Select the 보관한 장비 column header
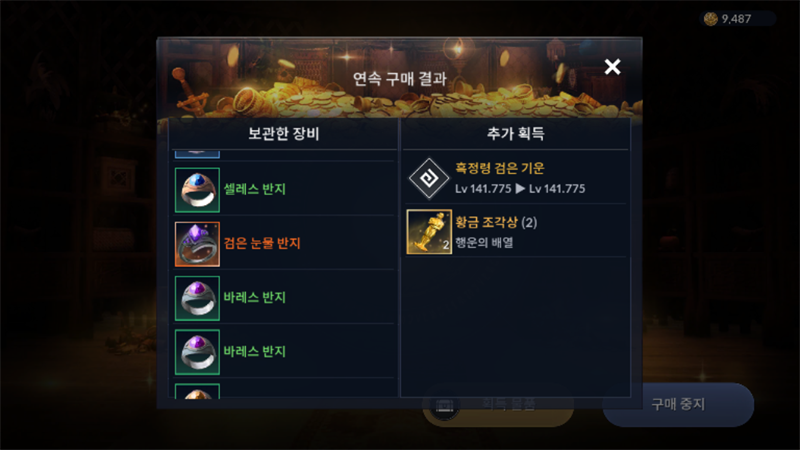Screen dimensions: 800x450 283,134
